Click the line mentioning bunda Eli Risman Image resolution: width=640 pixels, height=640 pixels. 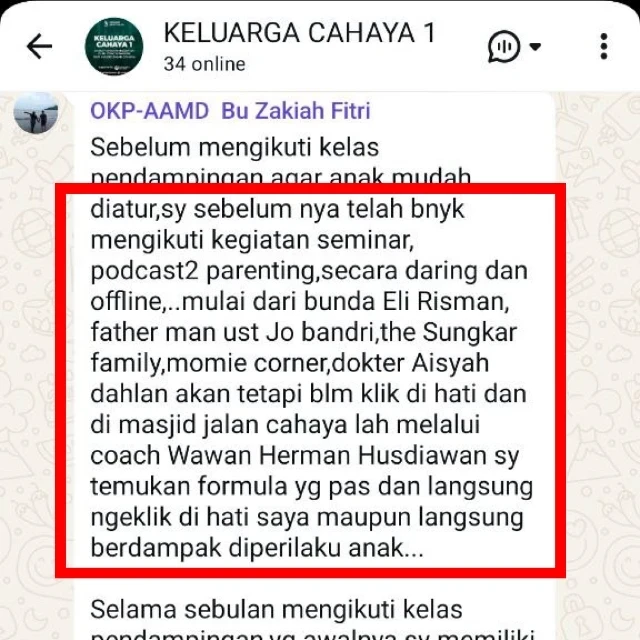pyautogui.click(x=300, y=302)
